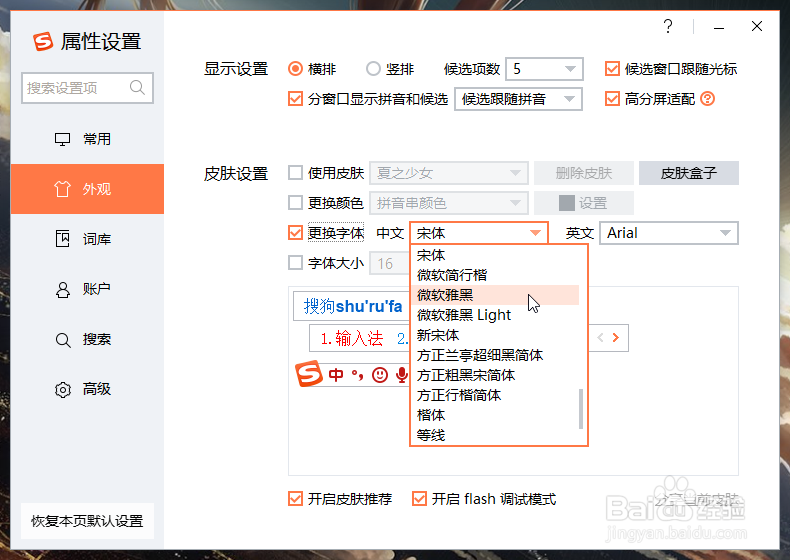The width and height of the screenshot is (790, 560).
Task: Click the 删除皮肤 button
Action: point(584,173)
